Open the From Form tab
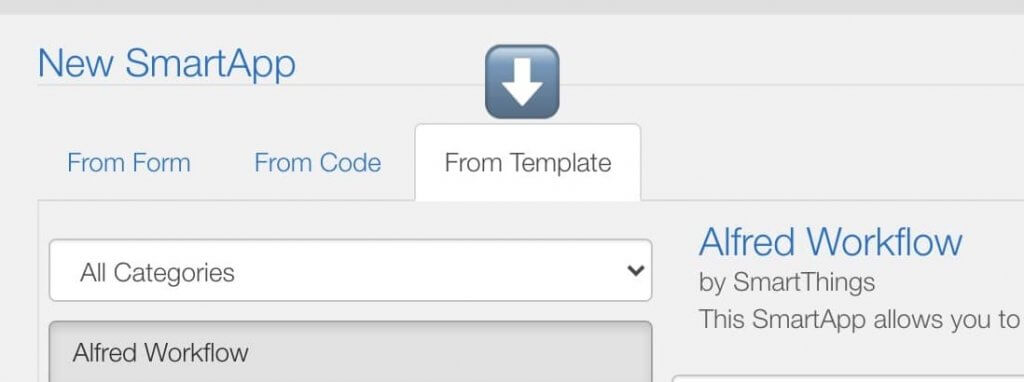Screen dimensions: 1024x382 point(129,163)
